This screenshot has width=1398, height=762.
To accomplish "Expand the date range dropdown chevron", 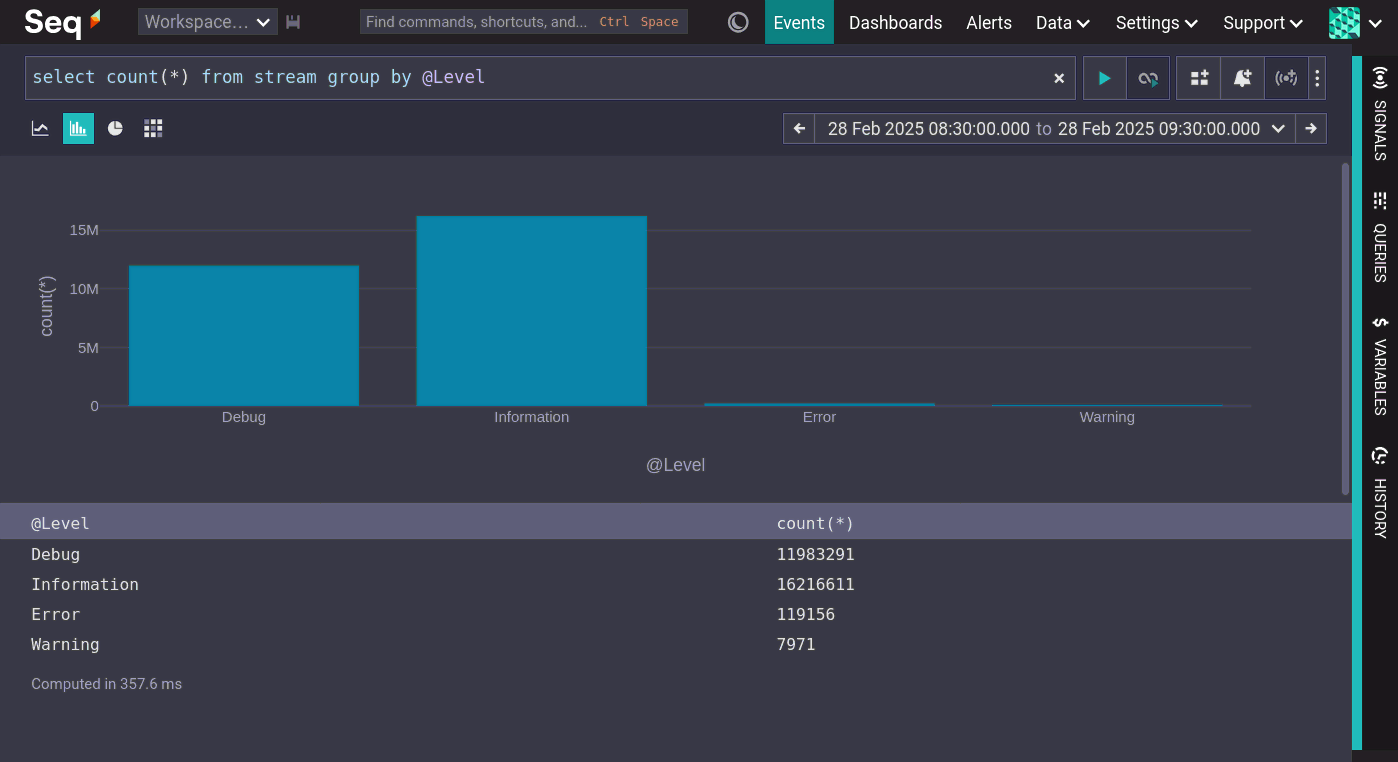I will pos(1278,128).
